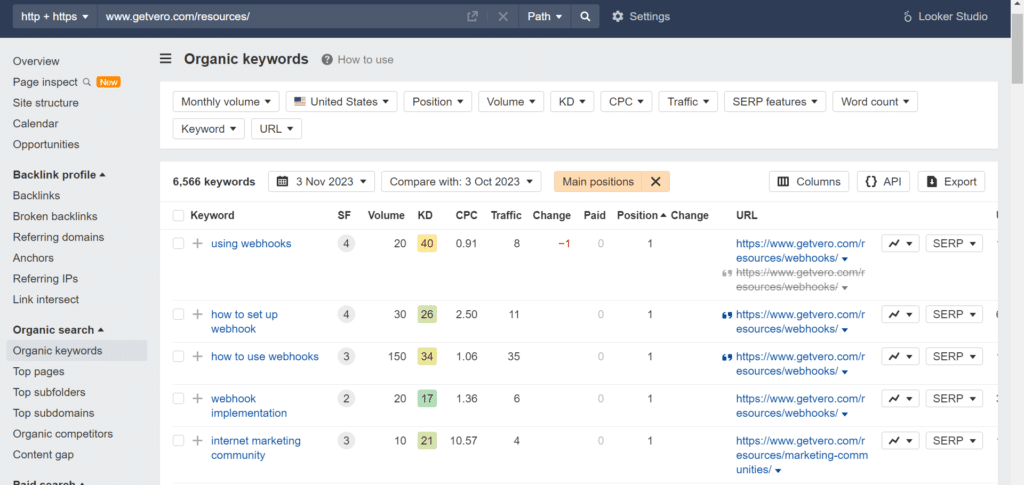Open position history chart for internet marketing community
This screenshot has width=1024, height=485.
[901, 441]
